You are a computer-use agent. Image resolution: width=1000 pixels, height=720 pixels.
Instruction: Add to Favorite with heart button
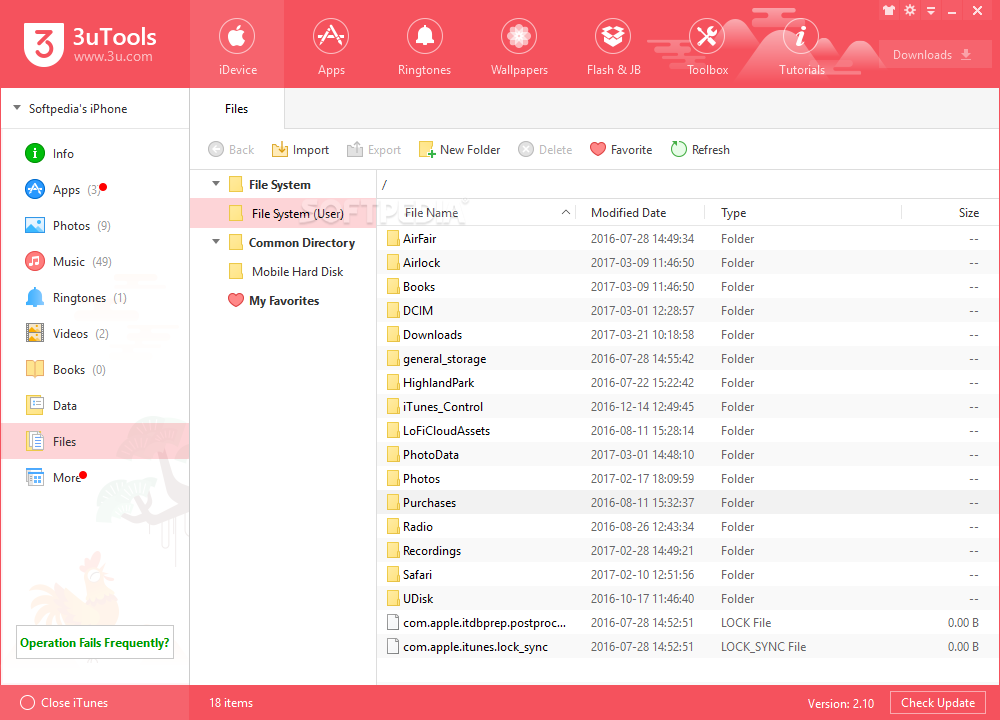621,150
